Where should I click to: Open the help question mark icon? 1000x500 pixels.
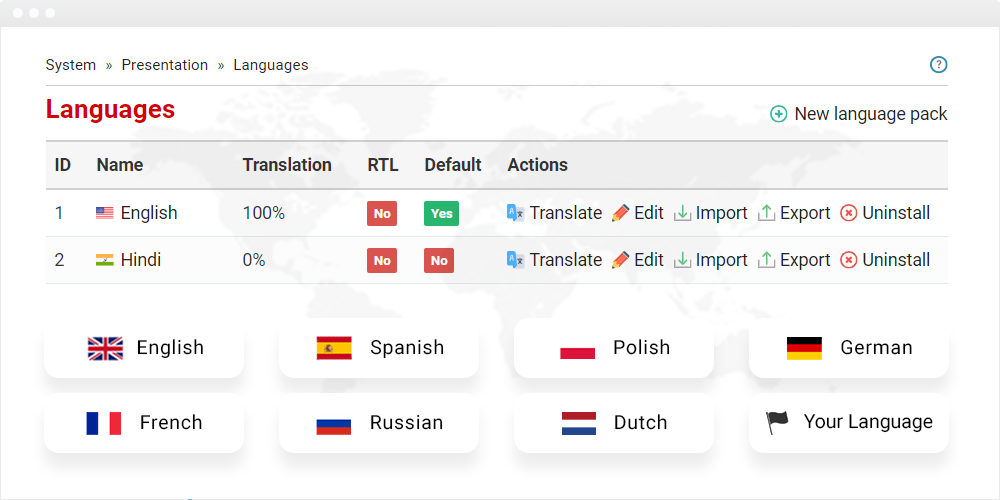click(938, 64)
